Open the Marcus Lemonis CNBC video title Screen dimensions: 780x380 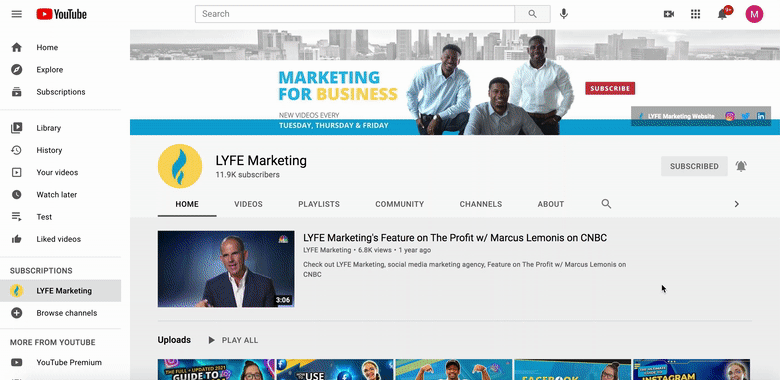(x=455, y=238)
